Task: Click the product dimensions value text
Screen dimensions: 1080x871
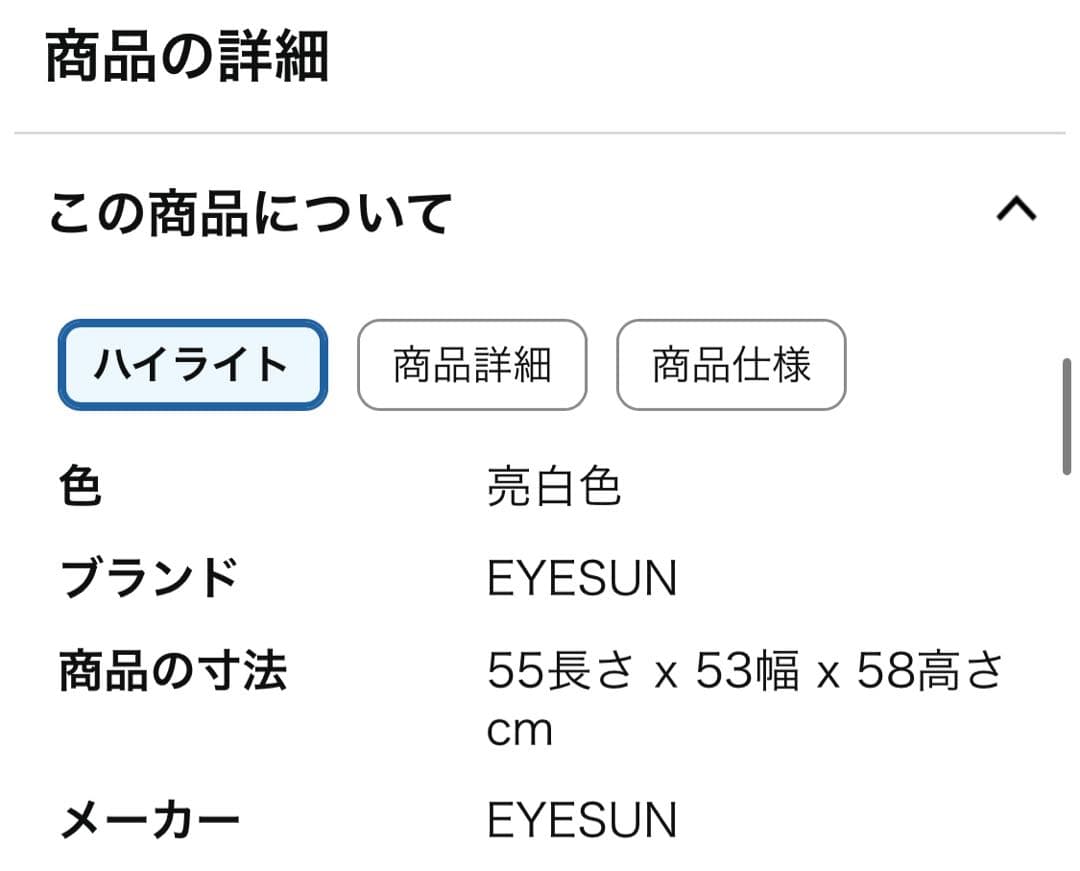Action: pyautogui.click(x=745, y=672)
